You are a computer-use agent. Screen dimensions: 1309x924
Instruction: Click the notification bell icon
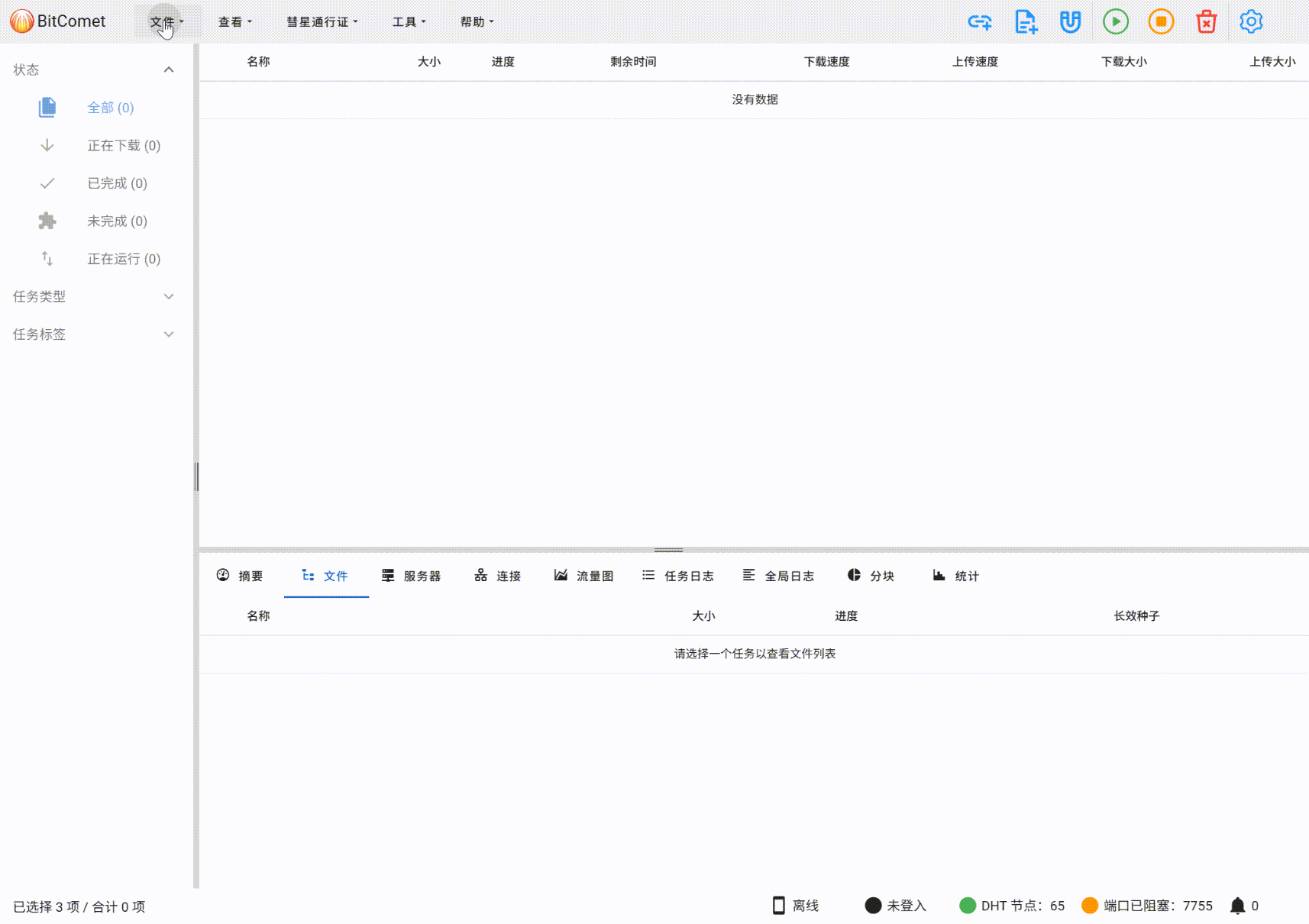[1237, 906]
